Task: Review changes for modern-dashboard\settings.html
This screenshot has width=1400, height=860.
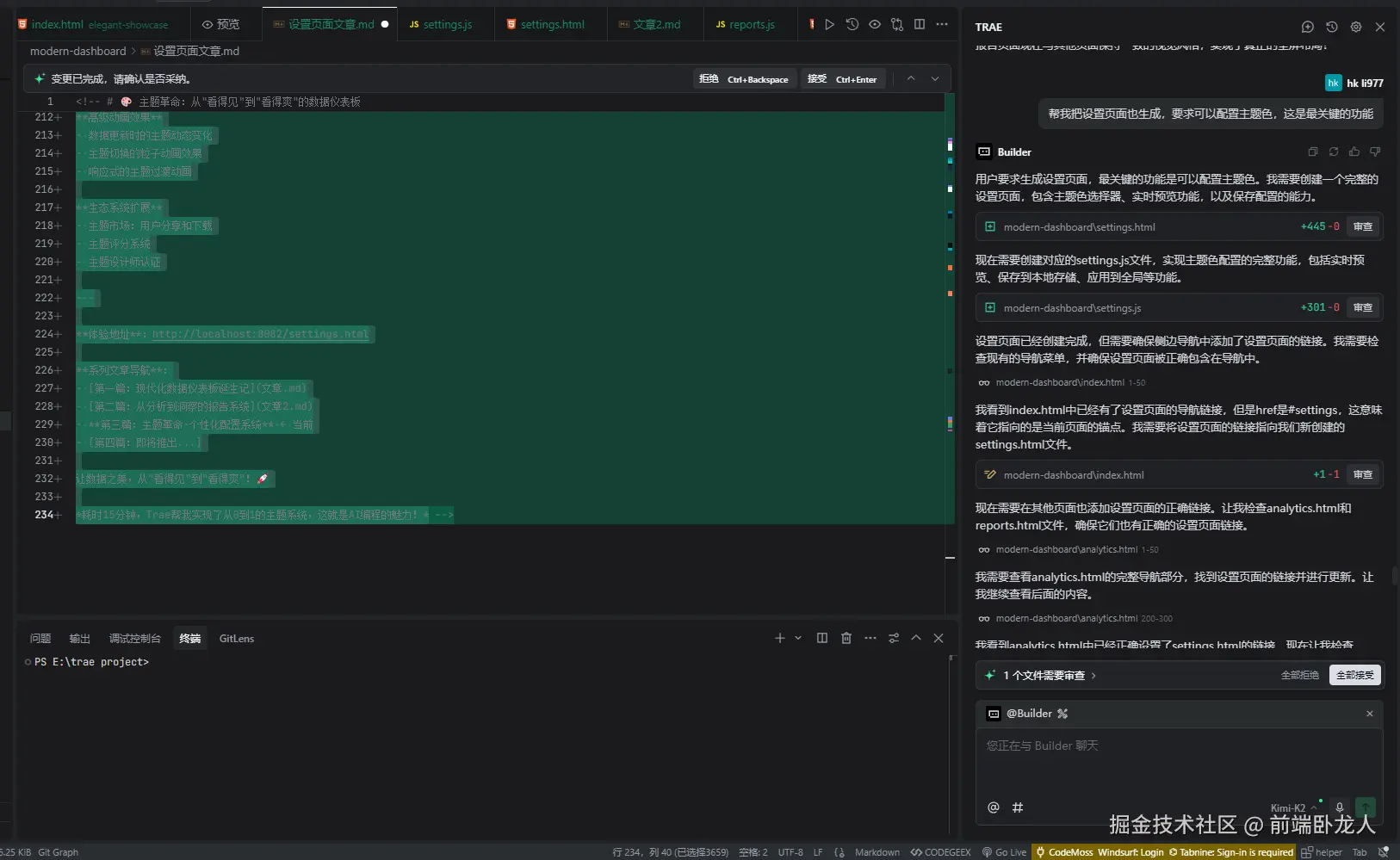Action: click(1363, 226)
